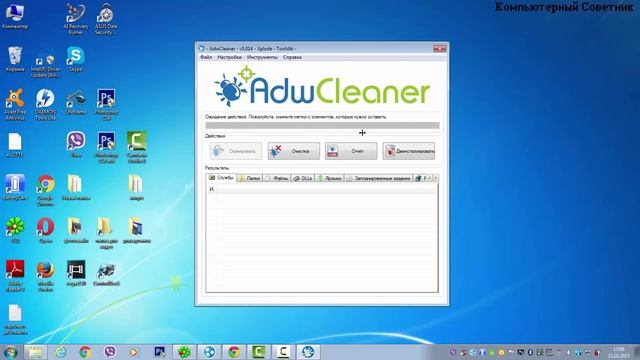Open Viber from the taskbar
The image size is (640, 360).
coord(109,352)
